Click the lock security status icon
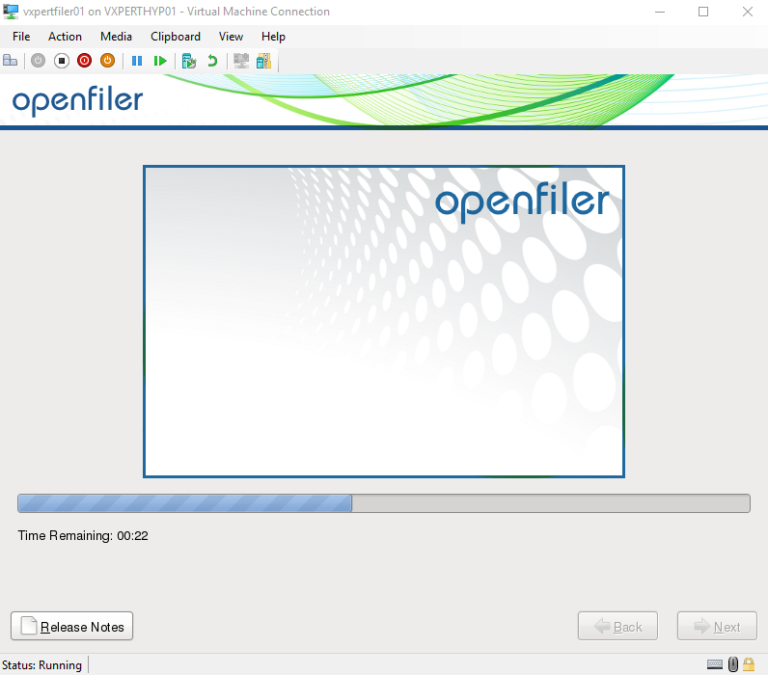The width and height of the screenshot is (768, 675). [749, 665]
